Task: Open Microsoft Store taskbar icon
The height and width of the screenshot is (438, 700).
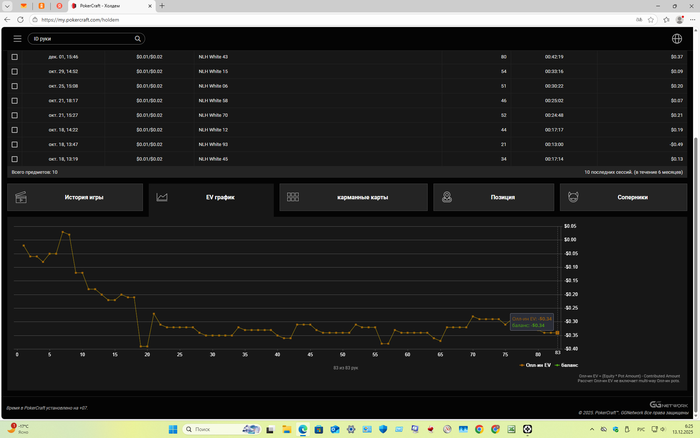Action: click(319, 429)
